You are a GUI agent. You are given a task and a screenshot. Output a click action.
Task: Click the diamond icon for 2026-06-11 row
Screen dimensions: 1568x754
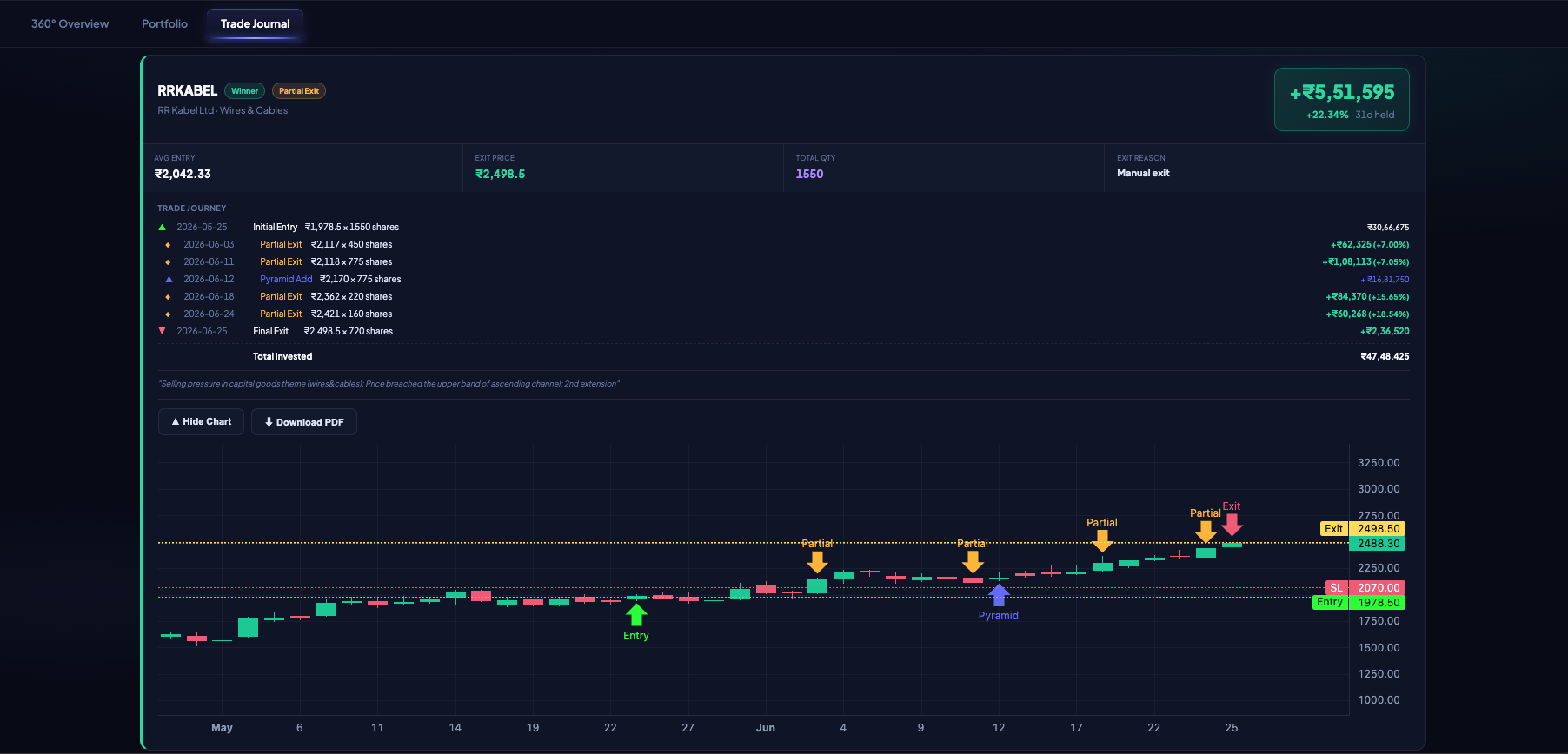point(168,262)
